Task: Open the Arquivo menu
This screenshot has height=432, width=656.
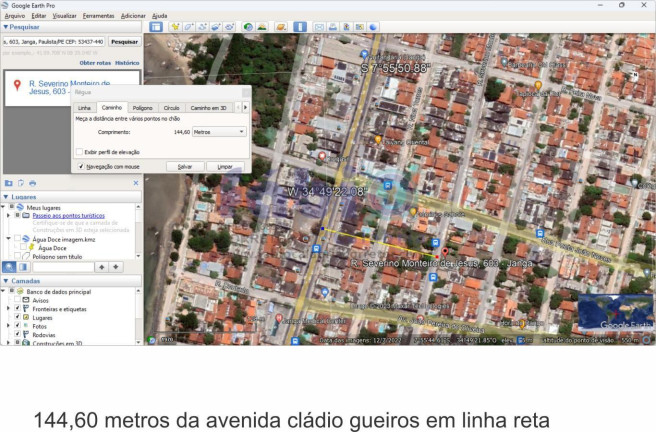Action: tap(15, 16)
